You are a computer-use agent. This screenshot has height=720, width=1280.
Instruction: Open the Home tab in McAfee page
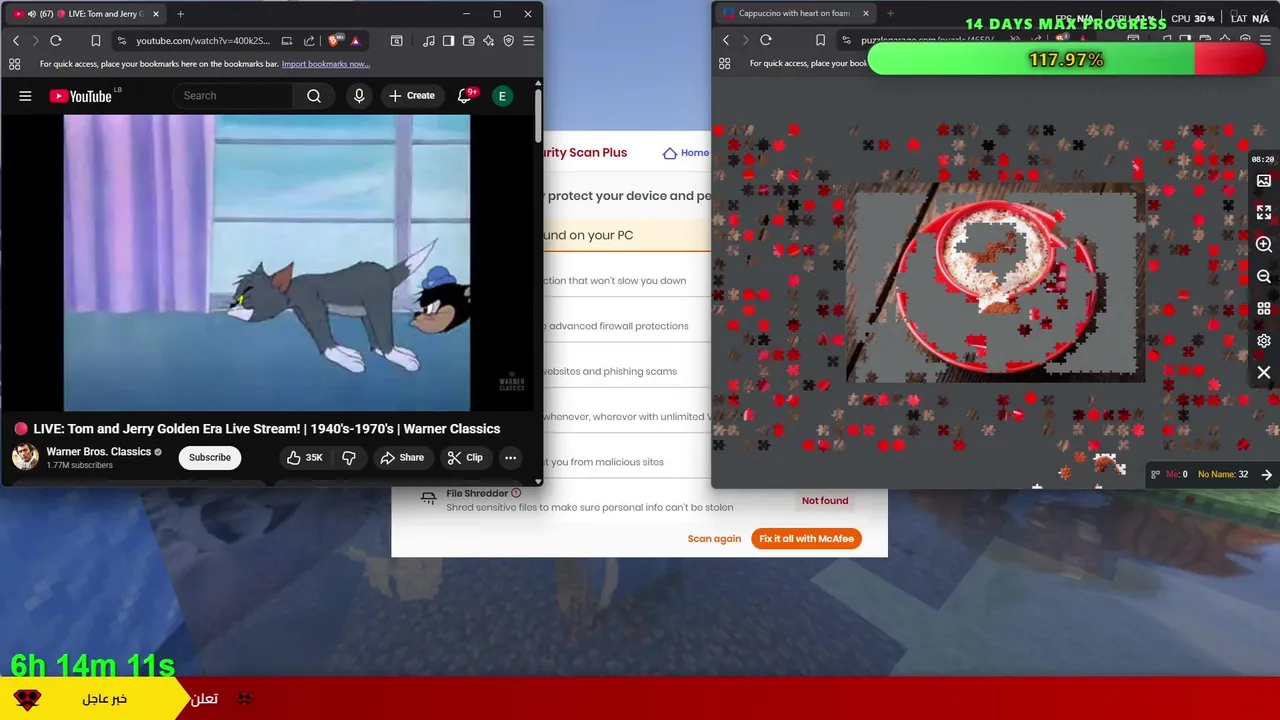(x=686, y=153)
